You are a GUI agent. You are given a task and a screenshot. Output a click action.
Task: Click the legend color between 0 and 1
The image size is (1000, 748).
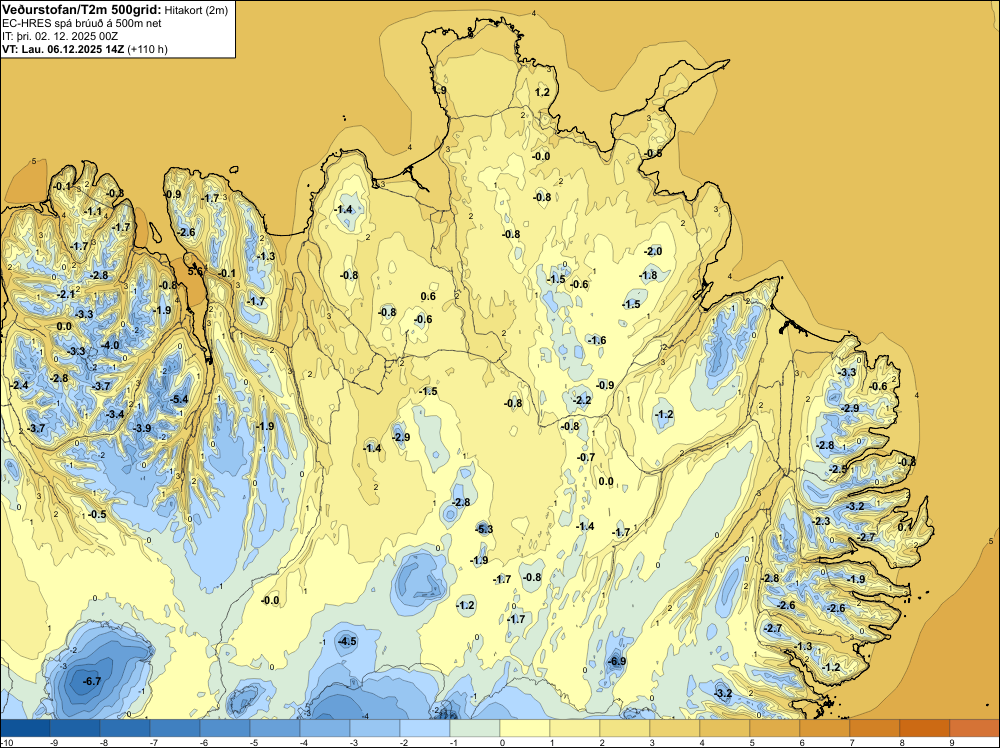point(525,728)
